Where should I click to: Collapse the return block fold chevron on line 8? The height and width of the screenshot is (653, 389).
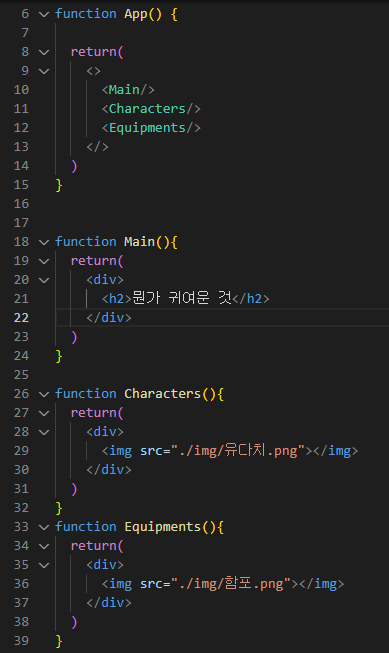[x=44, y=52]
